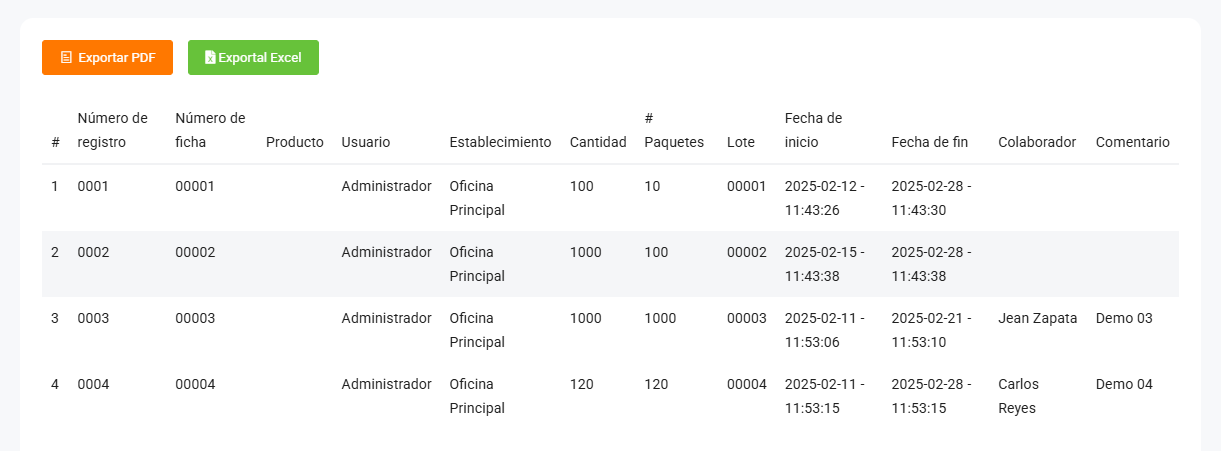Click the Excel file icon
This screenshot has width=1221, height=451.
click(210, 58)
